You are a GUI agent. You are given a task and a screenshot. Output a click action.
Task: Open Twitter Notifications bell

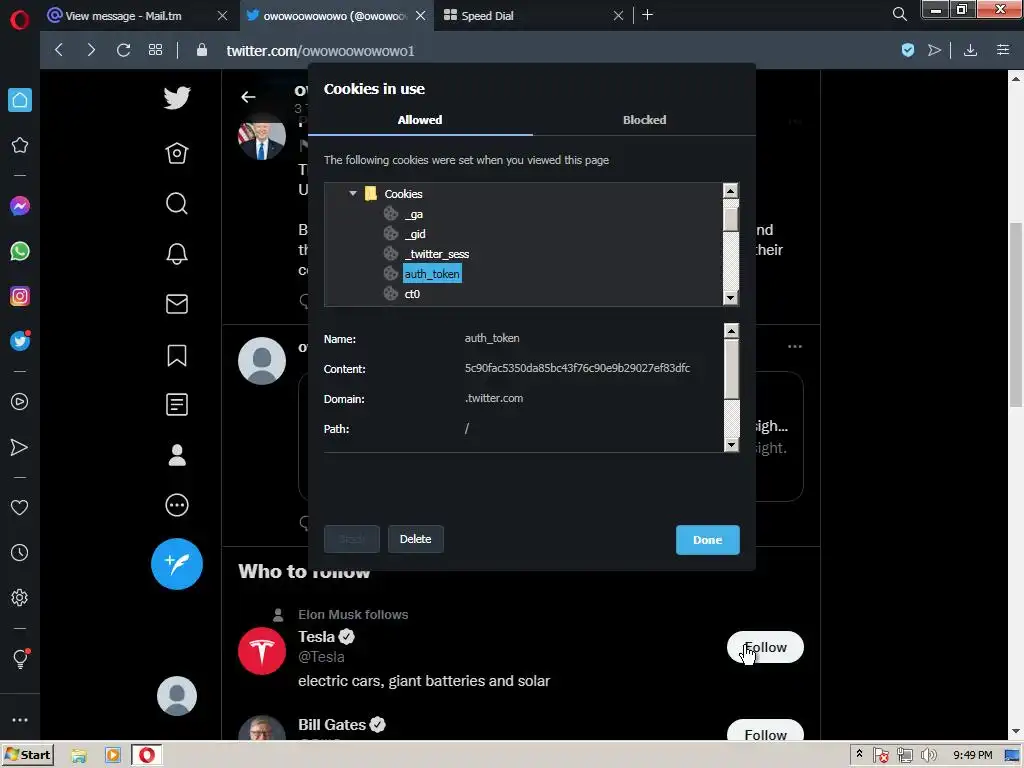click(x=176, y=254)
